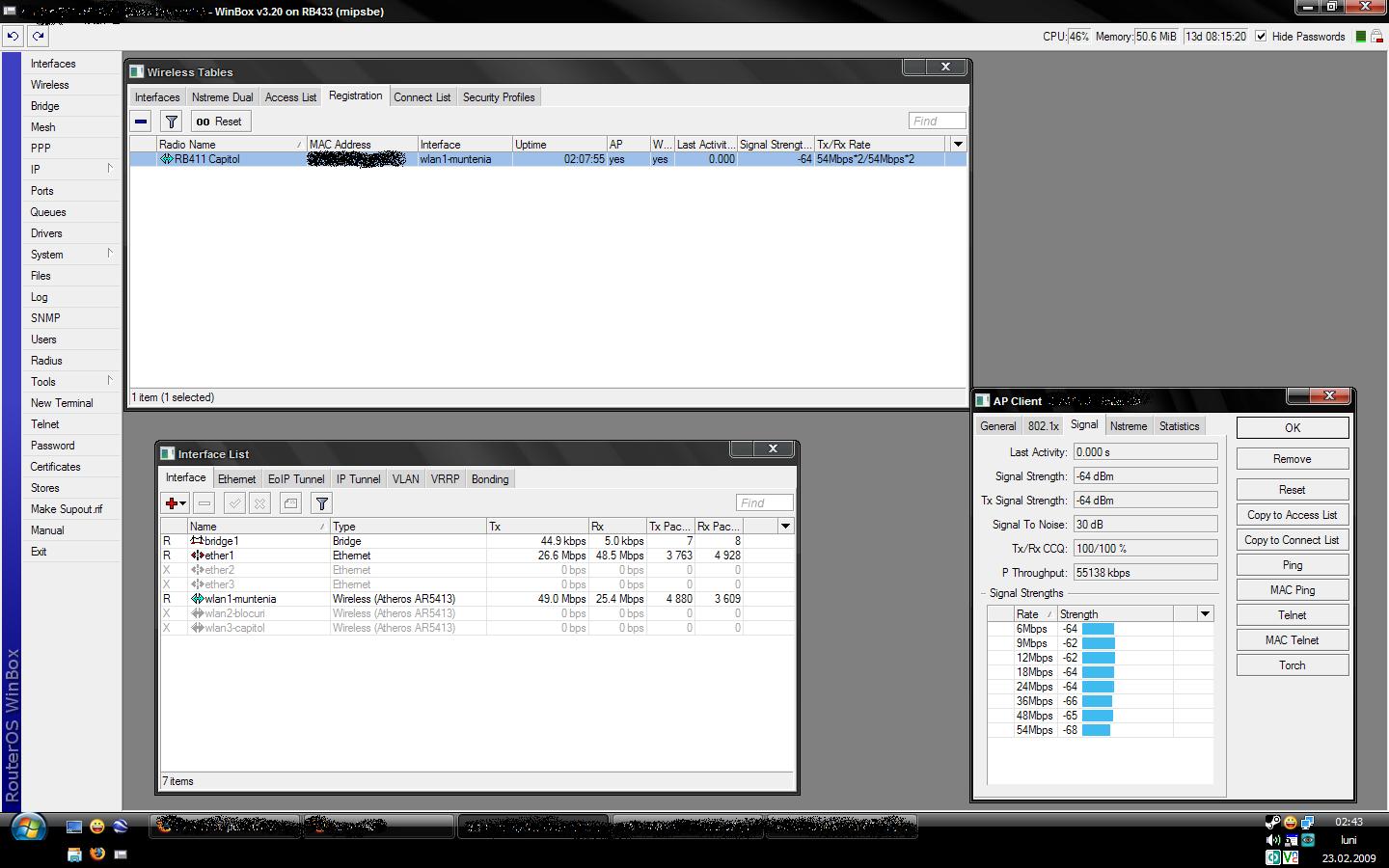Image resolution: width=1389 pixels, height=868 pixels.
Task: Select the Nstreme Dual tab
Action: [222, 97]
